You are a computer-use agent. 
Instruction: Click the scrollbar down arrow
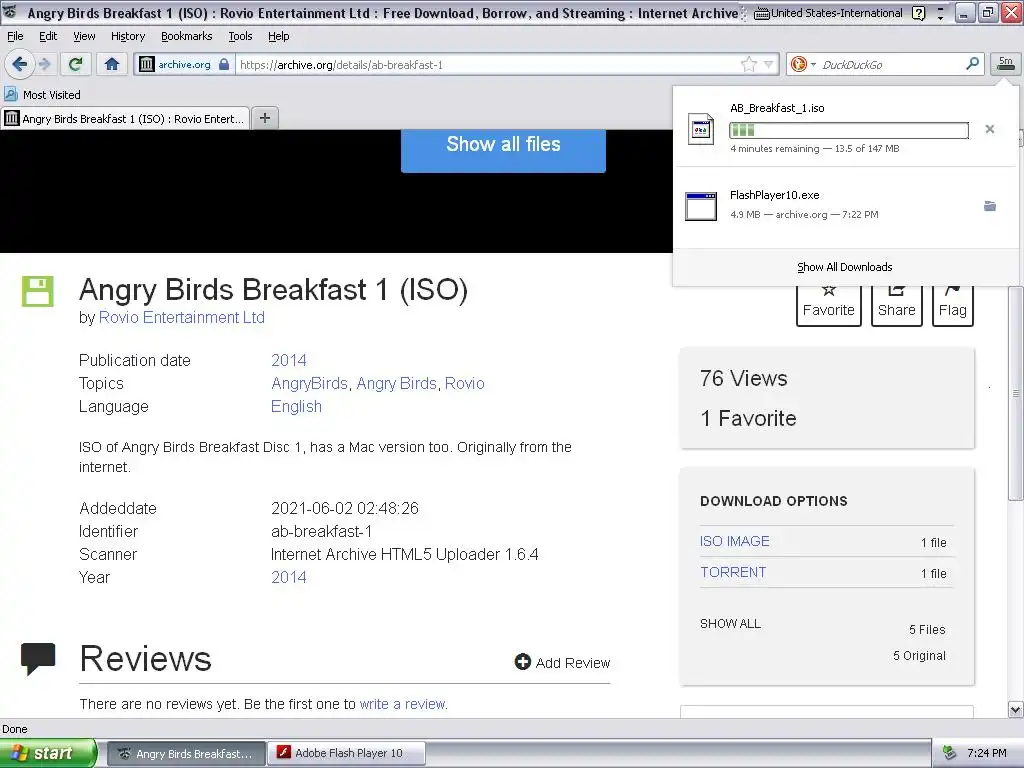[x=1016, y=710]
